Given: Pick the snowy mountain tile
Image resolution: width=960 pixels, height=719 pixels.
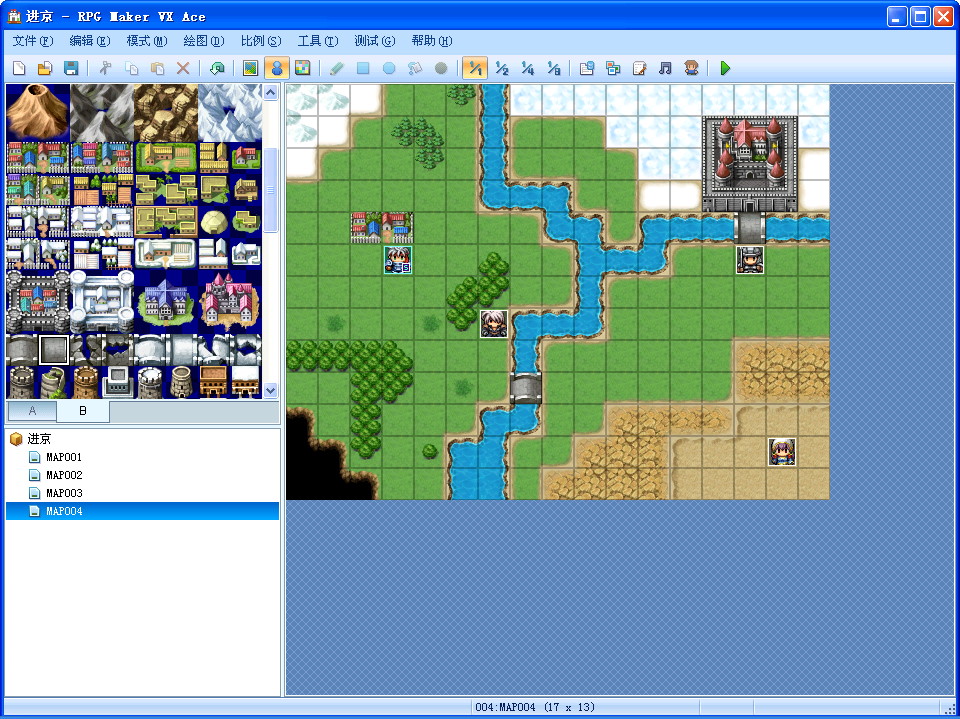Looking at the screenshot, I should tap(230, 113).
